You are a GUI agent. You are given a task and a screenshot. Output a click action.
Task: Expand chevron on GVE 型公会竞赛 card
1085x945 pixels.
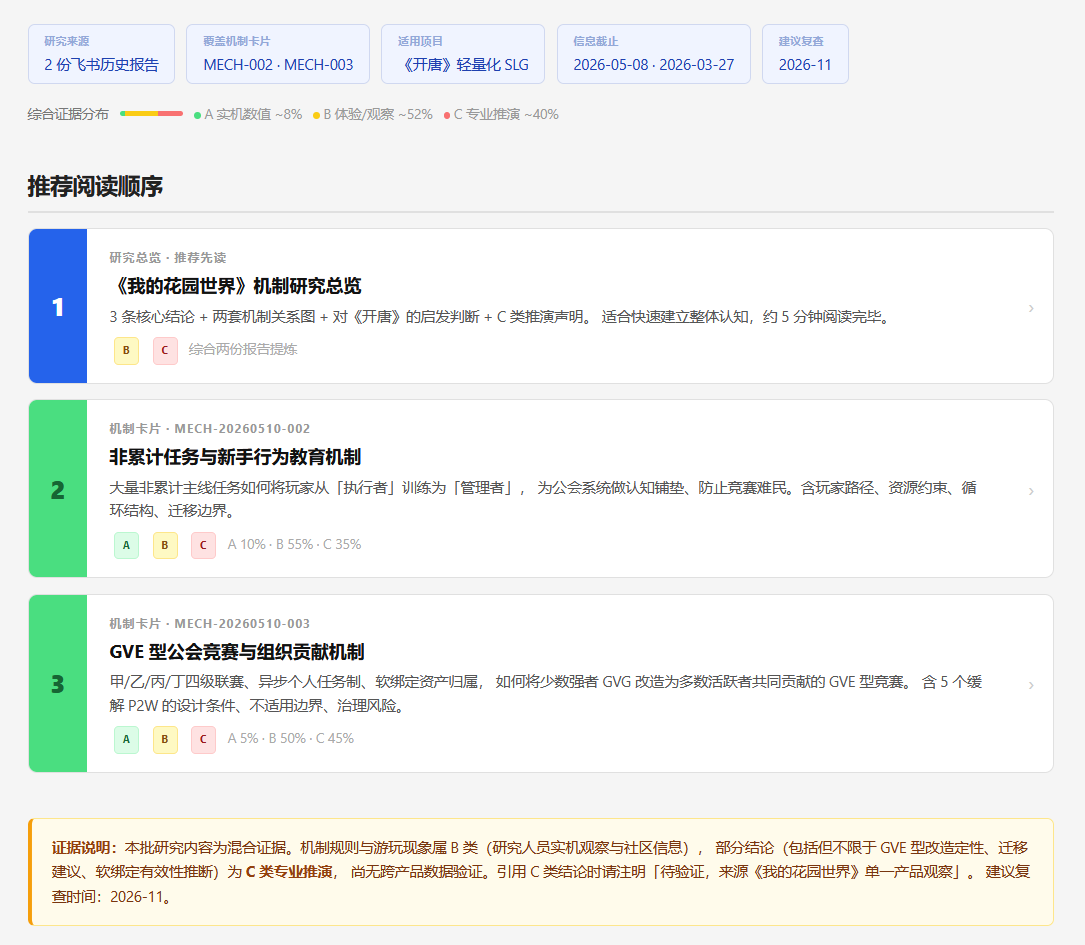[x=1031, y=685]
